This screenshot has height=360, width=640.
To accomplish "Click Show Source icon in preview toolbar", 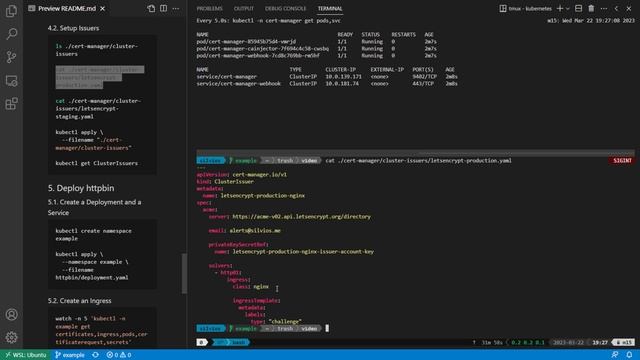I will pyautogui.click(x=151, y=8).
